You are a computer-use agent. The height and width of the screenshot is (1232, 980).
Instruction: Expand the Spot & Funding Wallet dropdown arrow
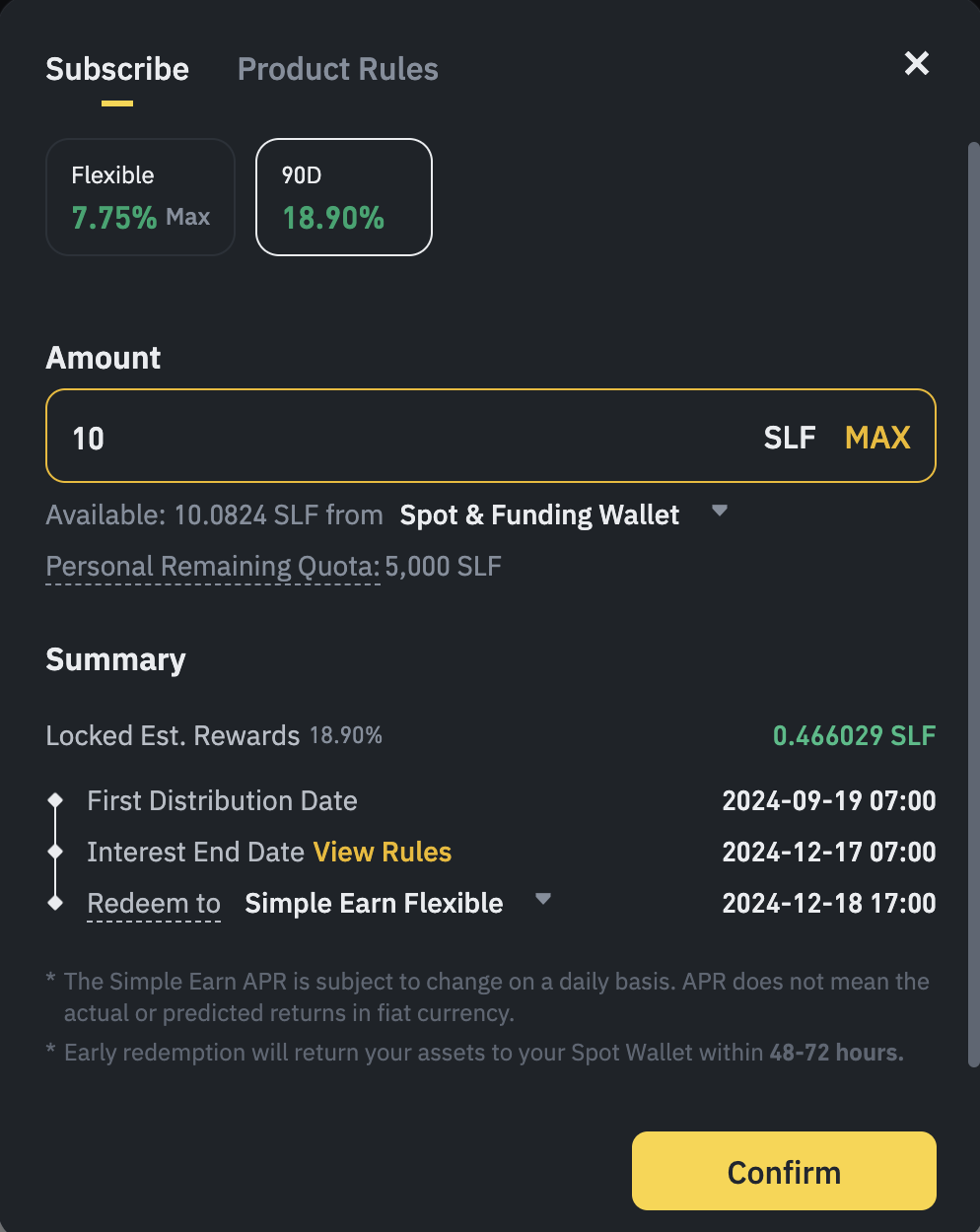(x=720, y=511)
